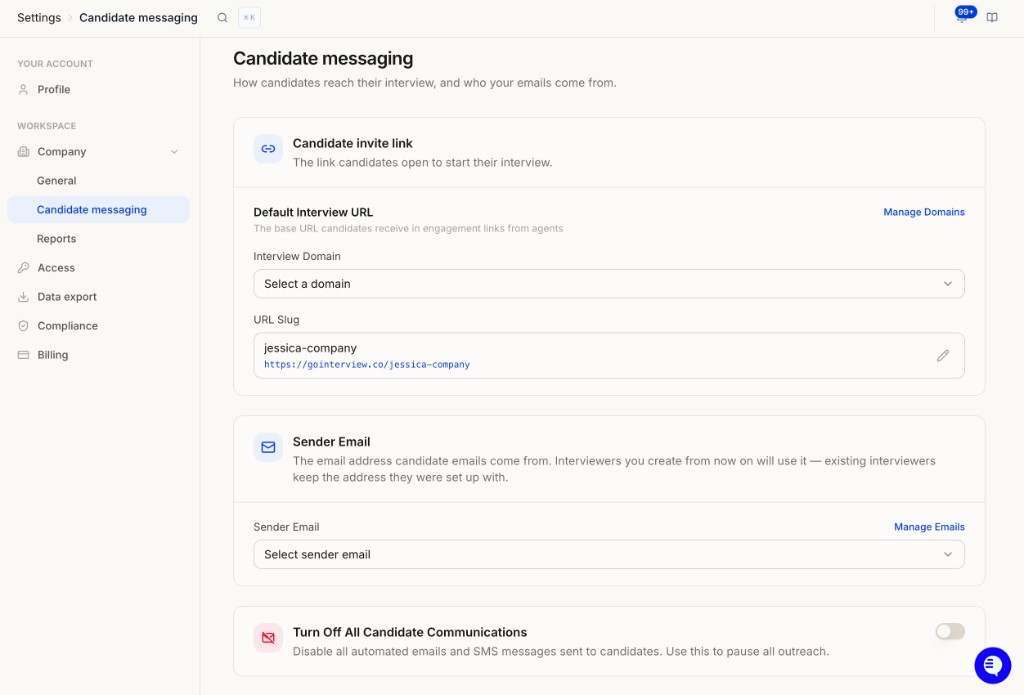Open notifications bell with 99+ badge
Screen dimensions: 1024x695
[963, 16]
